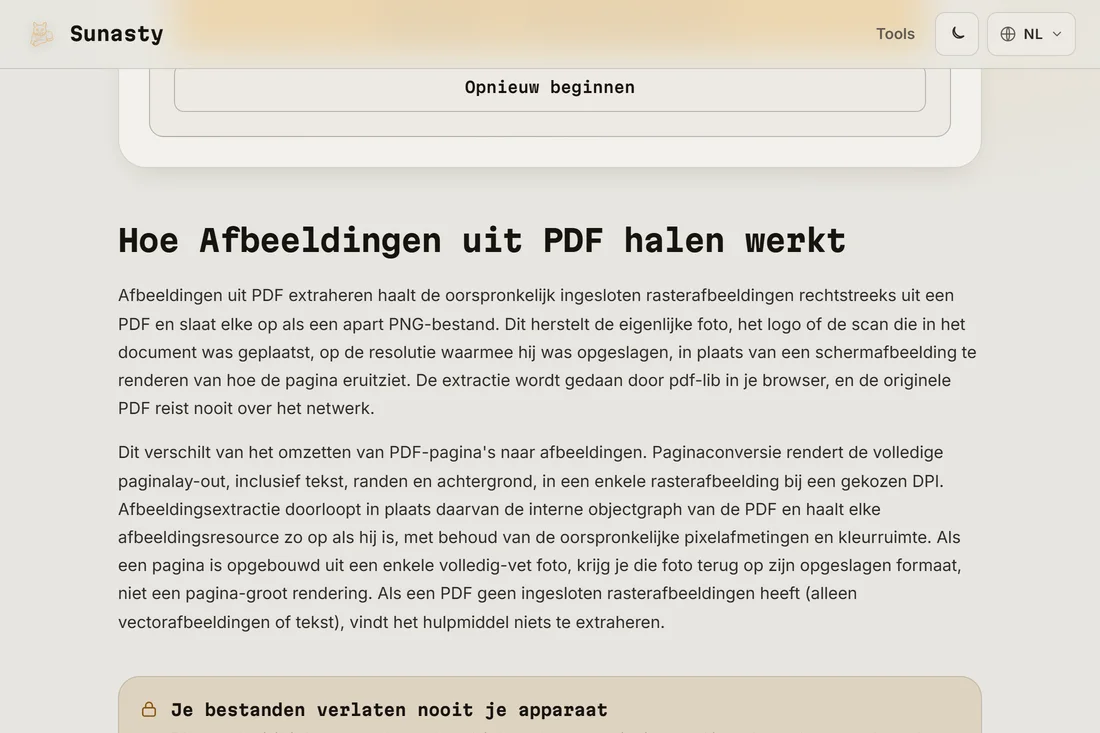Toggle dark mode with the moon icon
The width and height of the screenshot is (1100, 733).
click(957, 34)
